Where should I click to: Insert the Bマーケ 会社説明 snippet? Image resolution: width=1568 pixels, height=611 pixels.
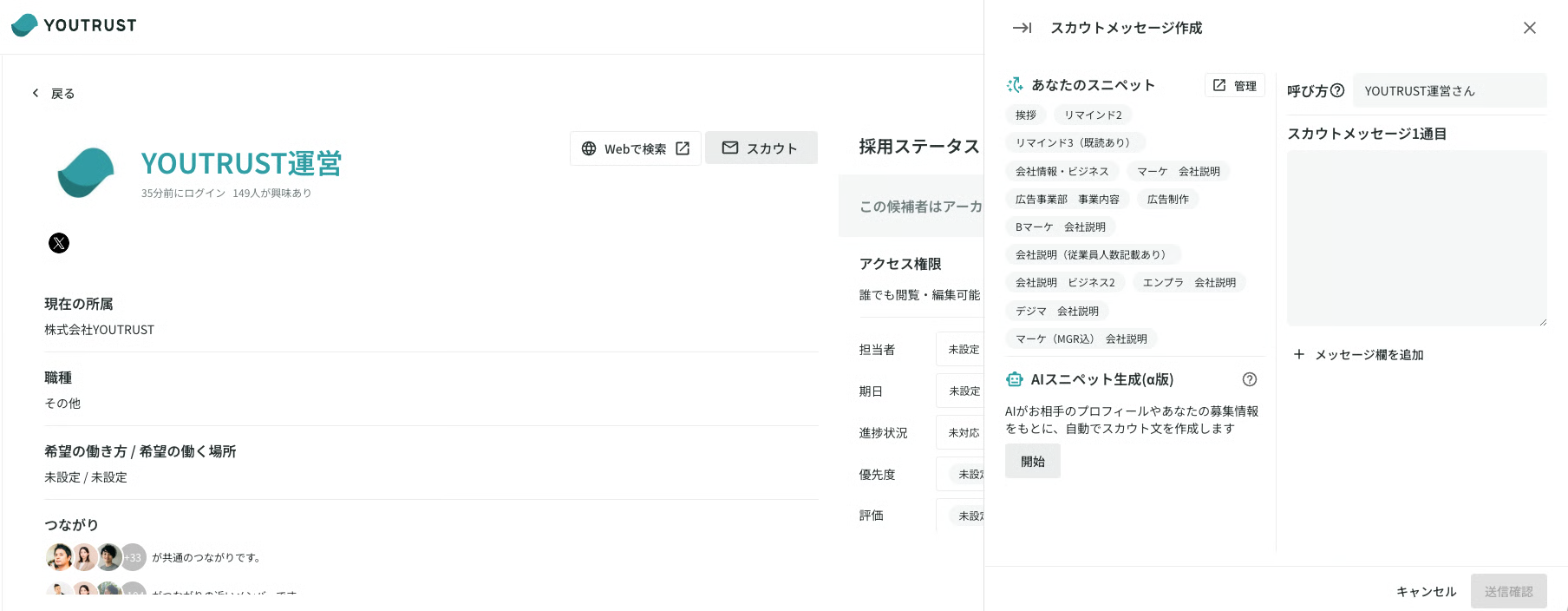click(1061, 227)
